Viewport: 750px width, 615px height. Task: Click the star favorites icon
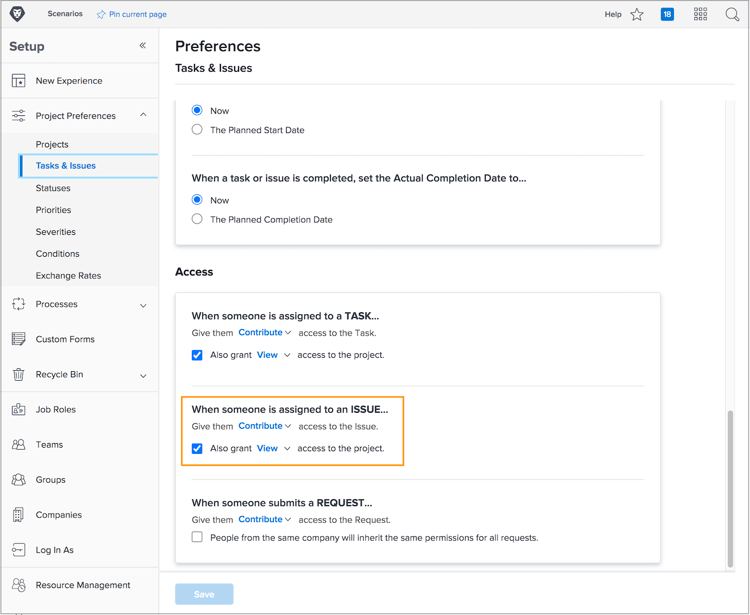click(x=637, y=14)
